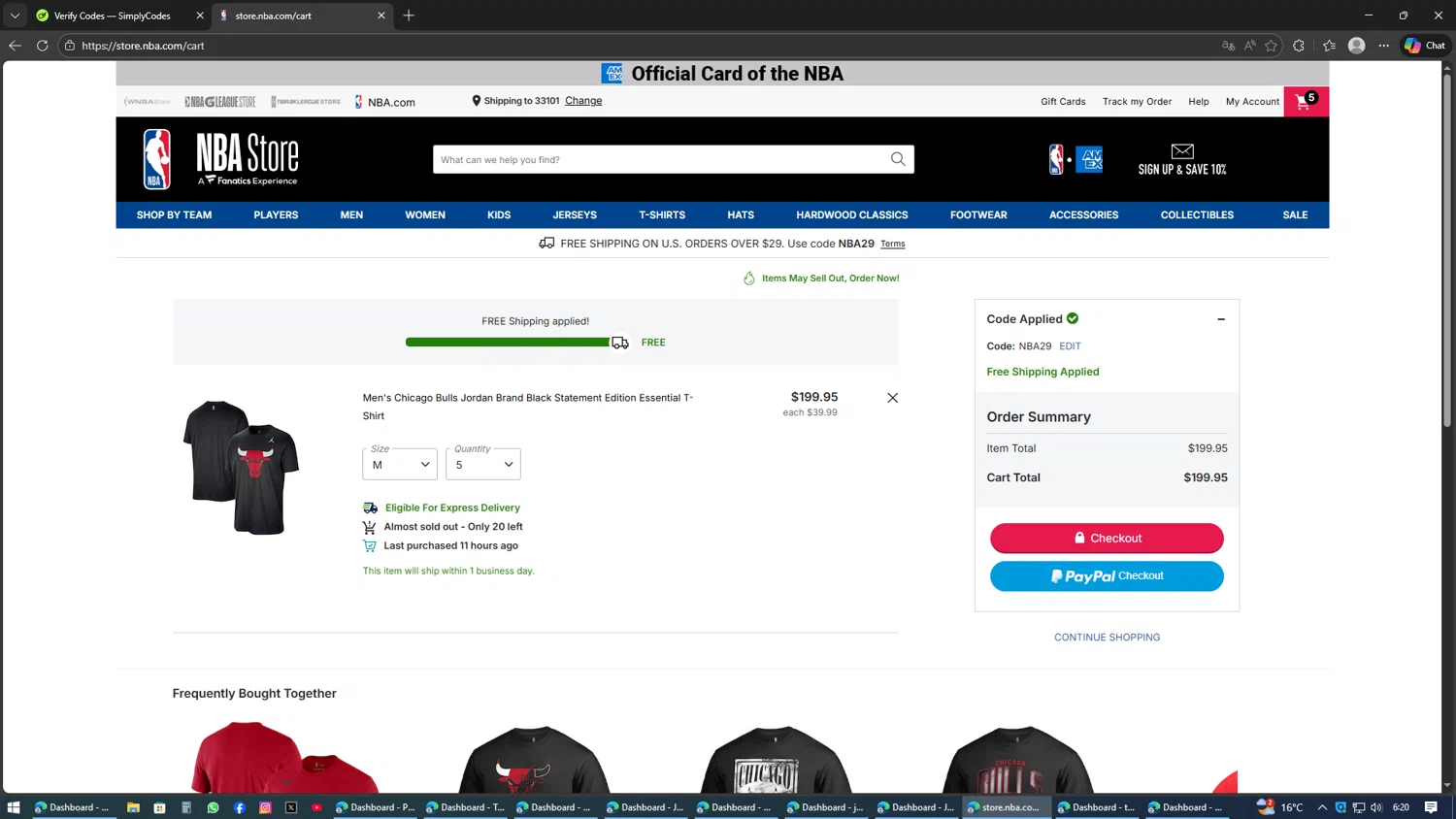
Task: Click CONTINUE SHOPPING link
Action: (1107, 638)
